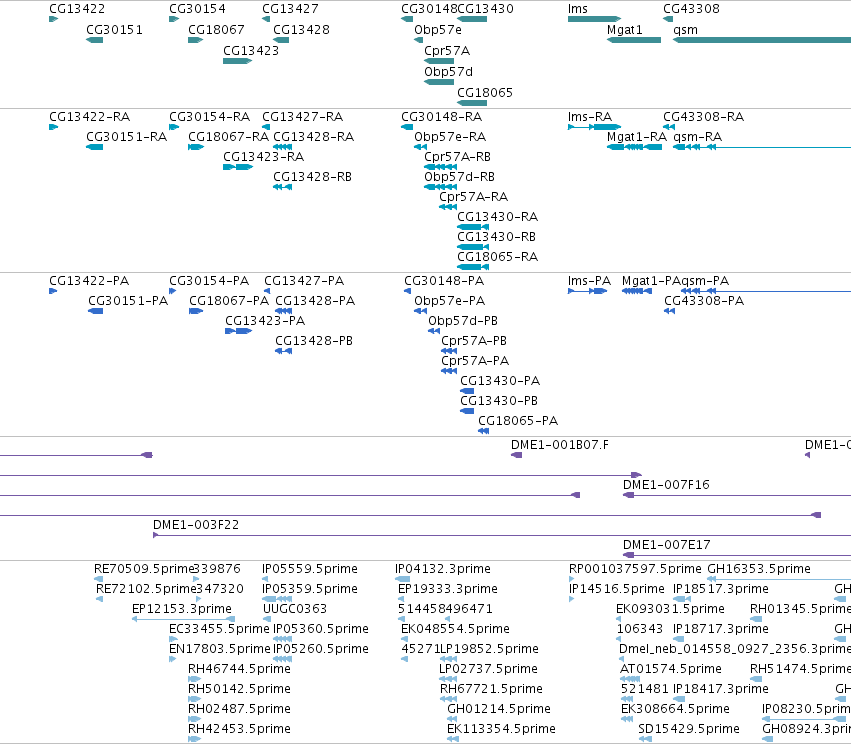
Task: Click the Mgat1 gene label
Action: [x=625, y=30]
